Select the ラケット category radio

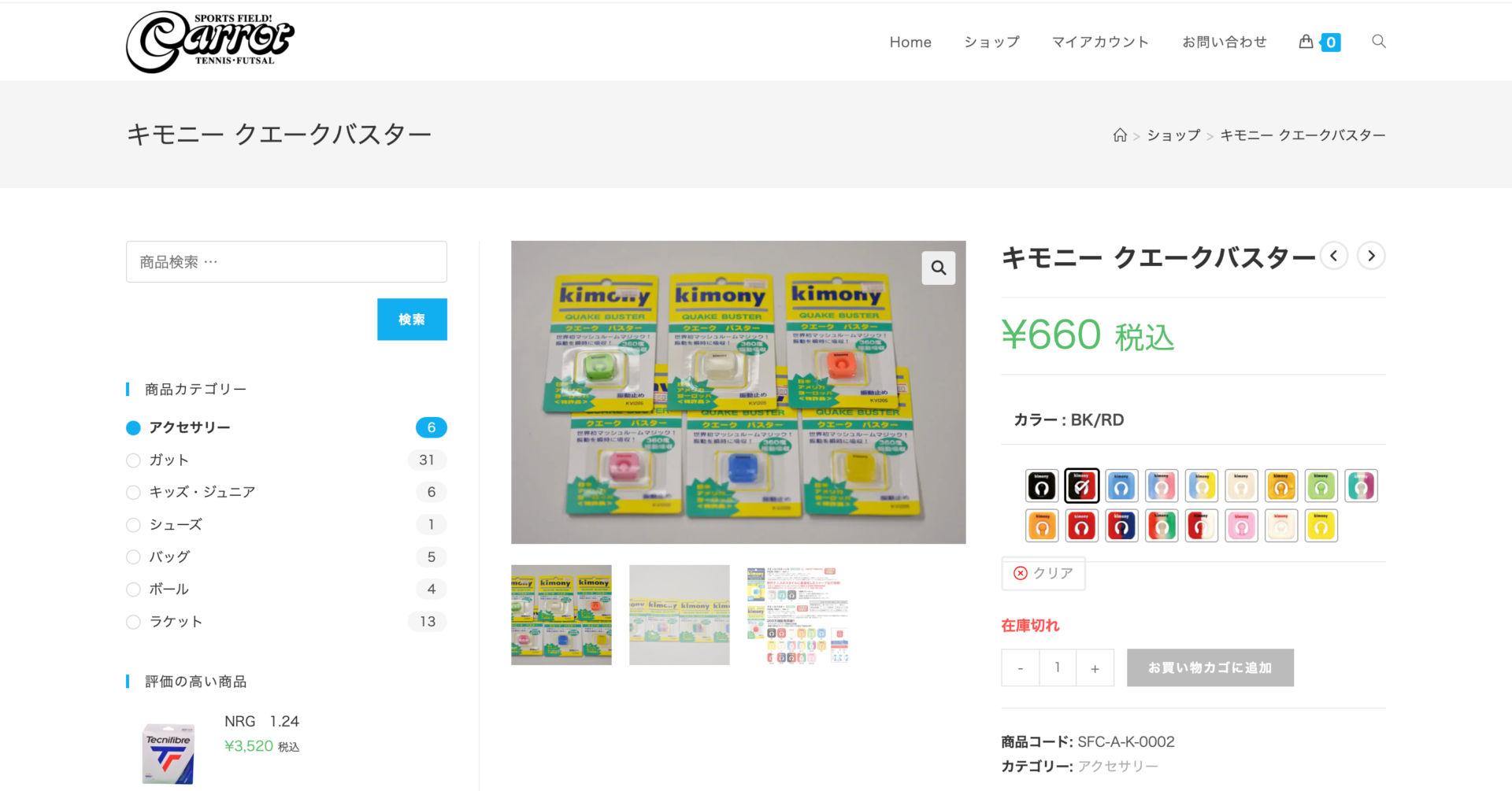click(x=133, y=622)
